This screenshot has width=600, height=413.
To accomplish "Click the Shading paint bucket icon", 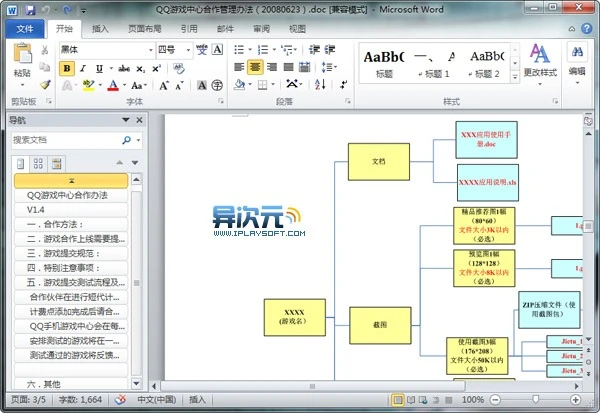I will (240, 85).
